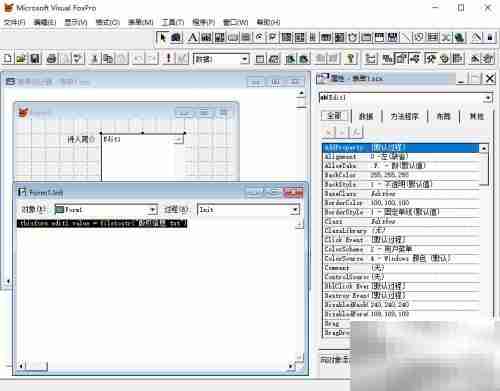This screenshot has height=391, width=500.
Task: Toggle the Button Lock icon on controls toolbar
Action: [x=490, y=37]
